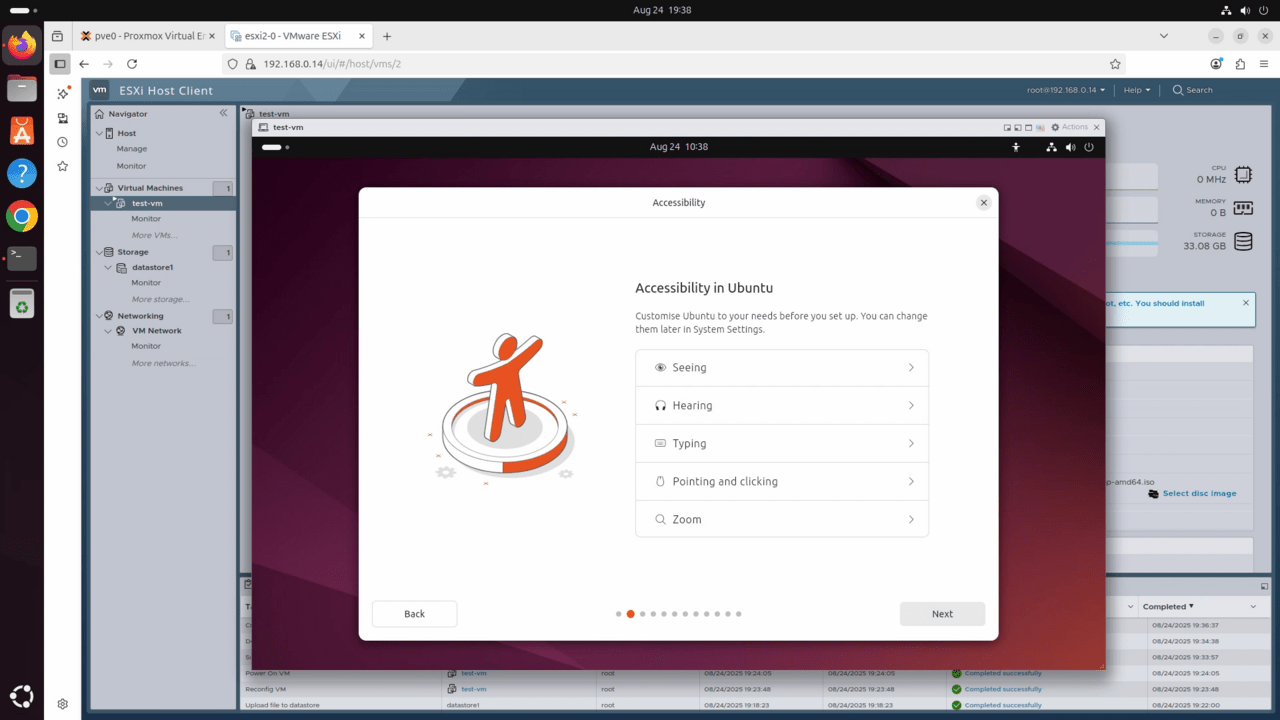Open the VM clock Aug 24 10:38
This screenshot has height=720, width=1280.
[679, 147]
